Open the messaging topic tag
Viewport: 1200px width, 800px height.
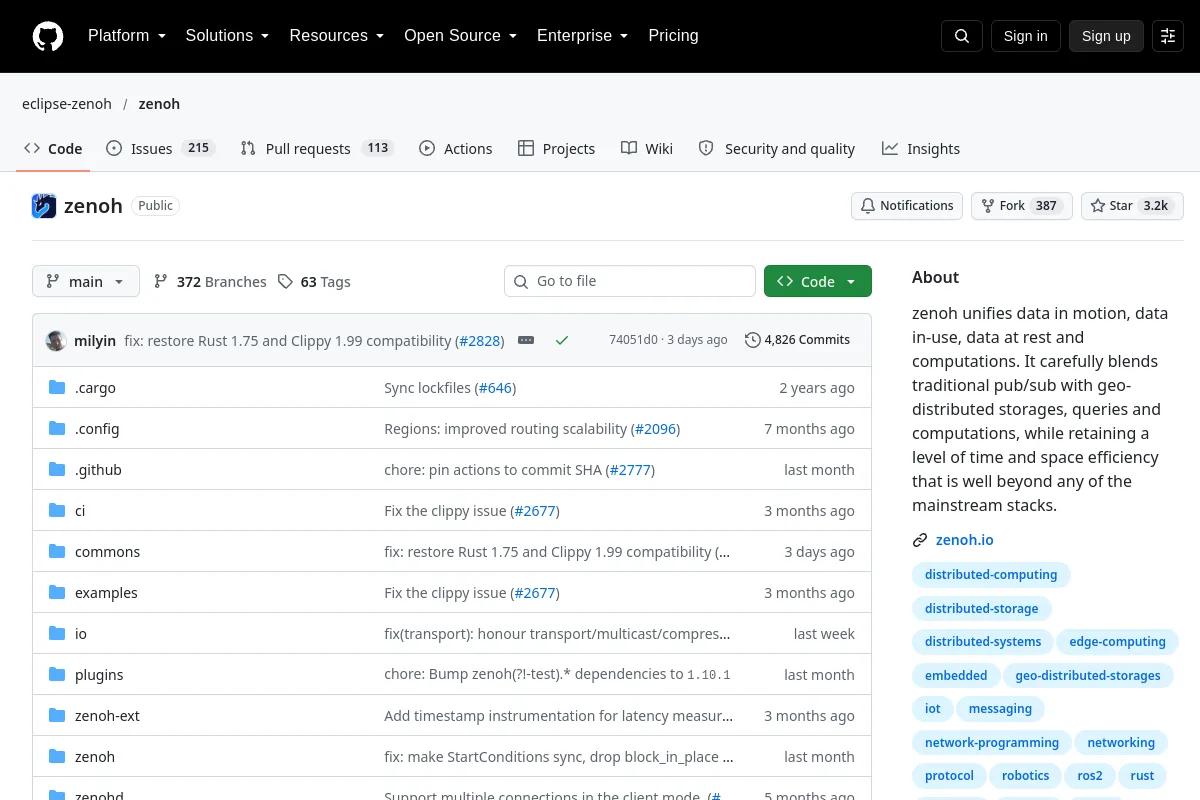coord(1000,709)
